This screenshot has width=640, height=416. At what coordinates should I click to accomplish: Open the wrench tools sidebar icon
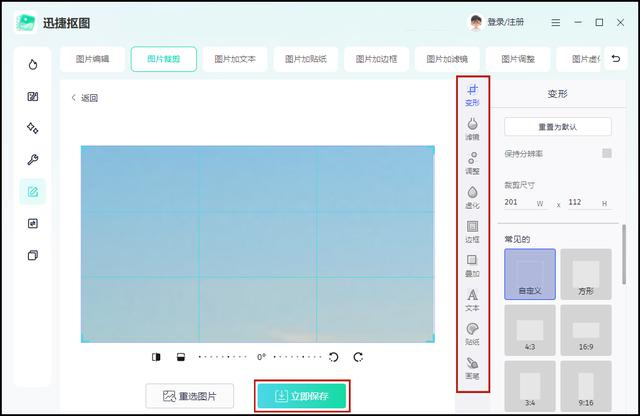coord(33,160)
